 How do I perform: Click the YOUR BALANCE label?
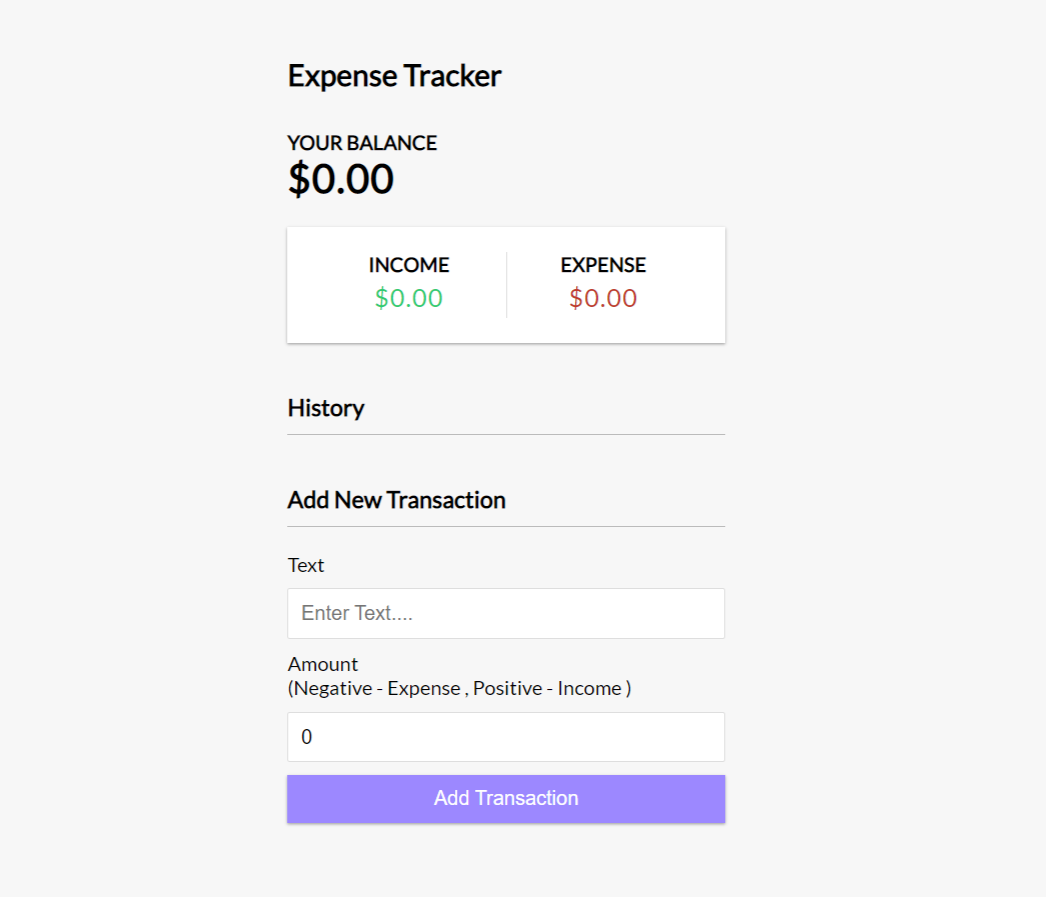tap(362, 143)
